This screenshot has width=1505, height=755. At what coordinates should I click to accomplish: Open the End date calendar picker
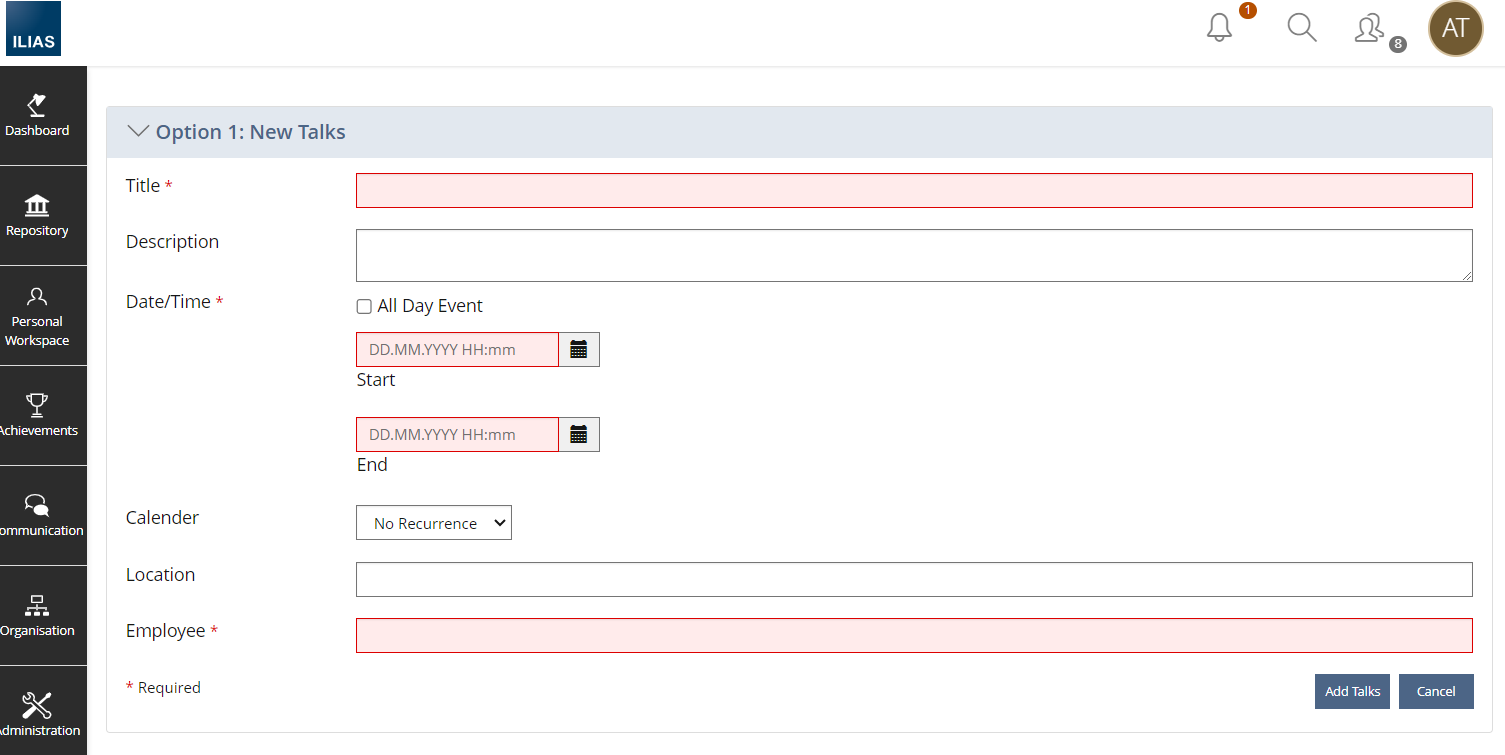point(579,435)
